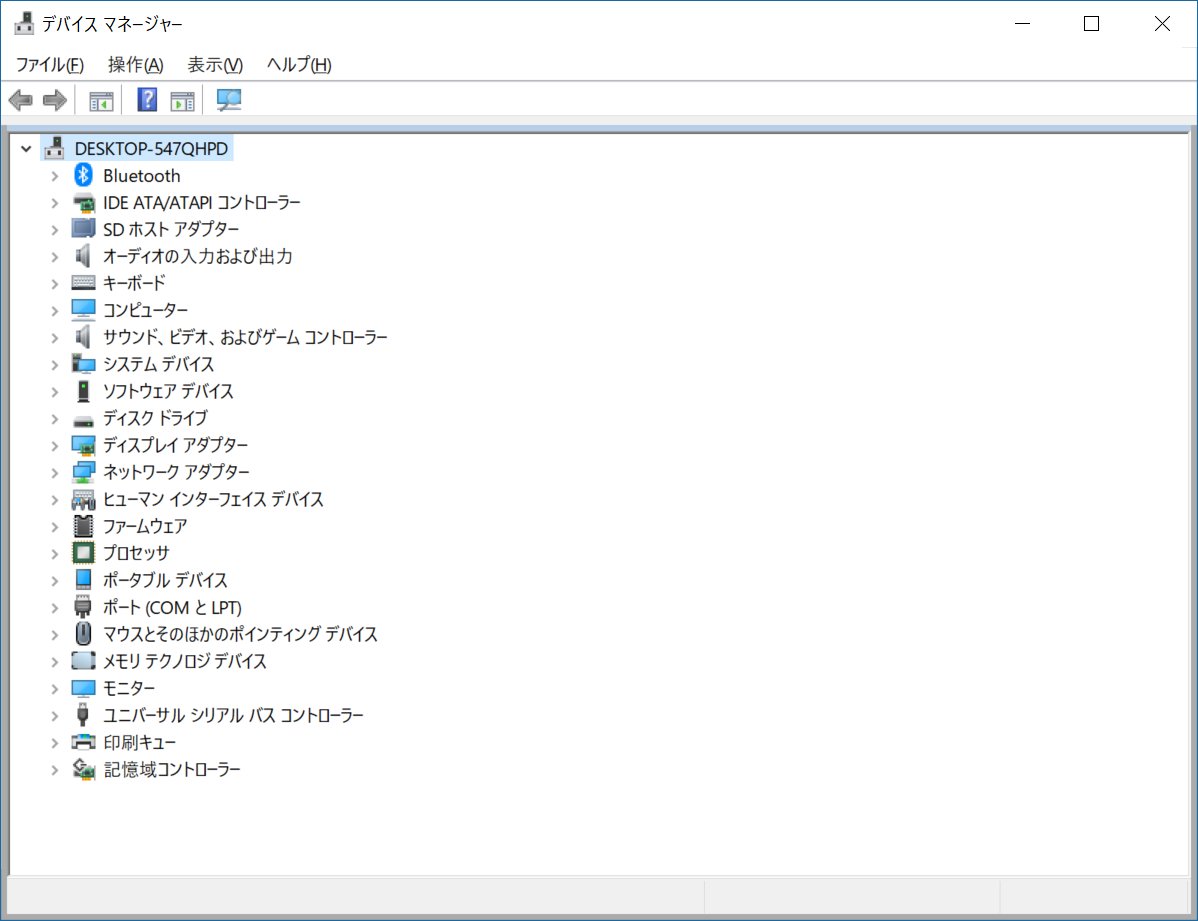
Task: Click the オーディオの入力および出力 speaker icon
Action: (83, 256)
